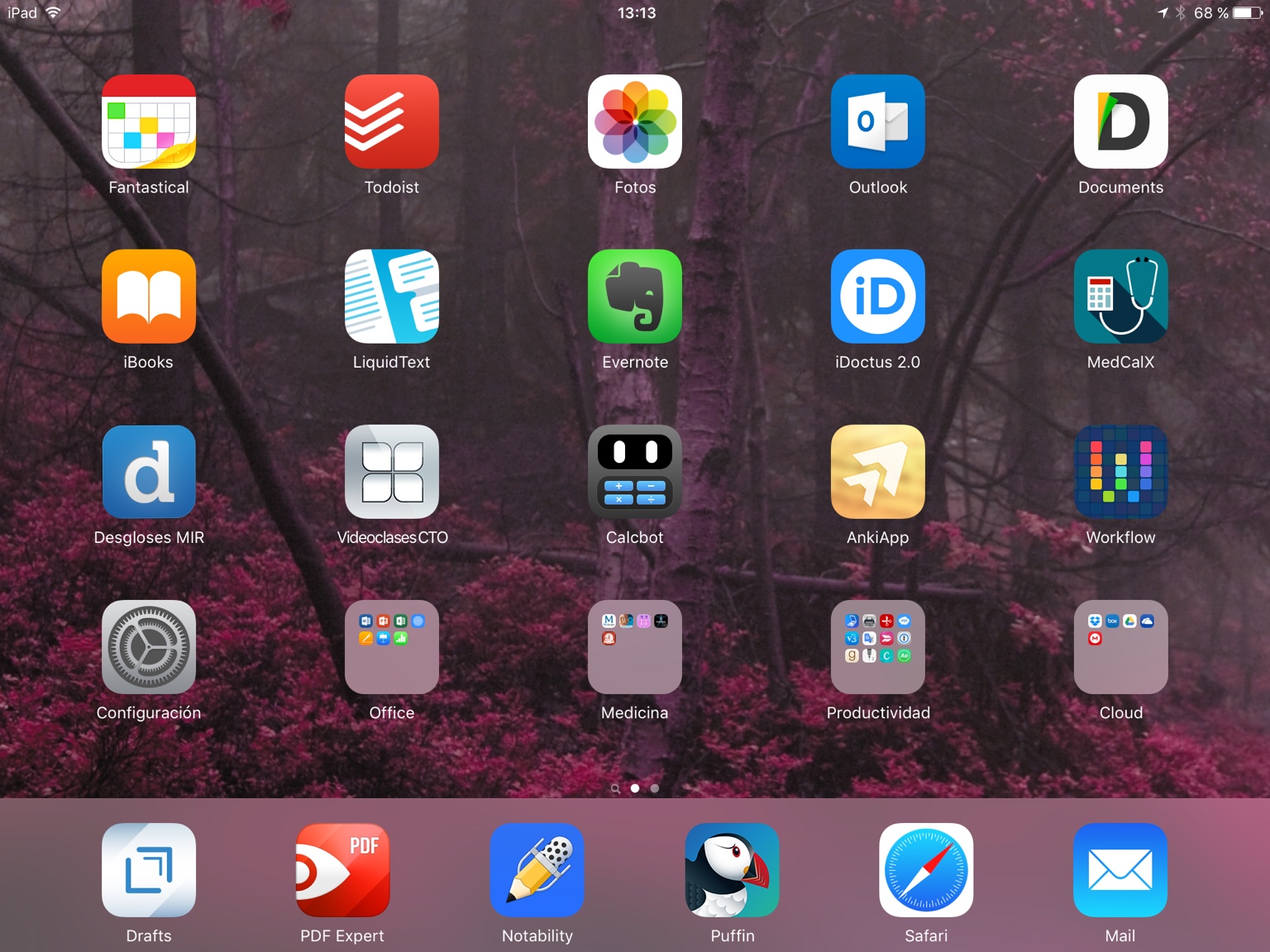1270x952 pixels.
Task: Launch Todoist
Action: click(392, 121)
